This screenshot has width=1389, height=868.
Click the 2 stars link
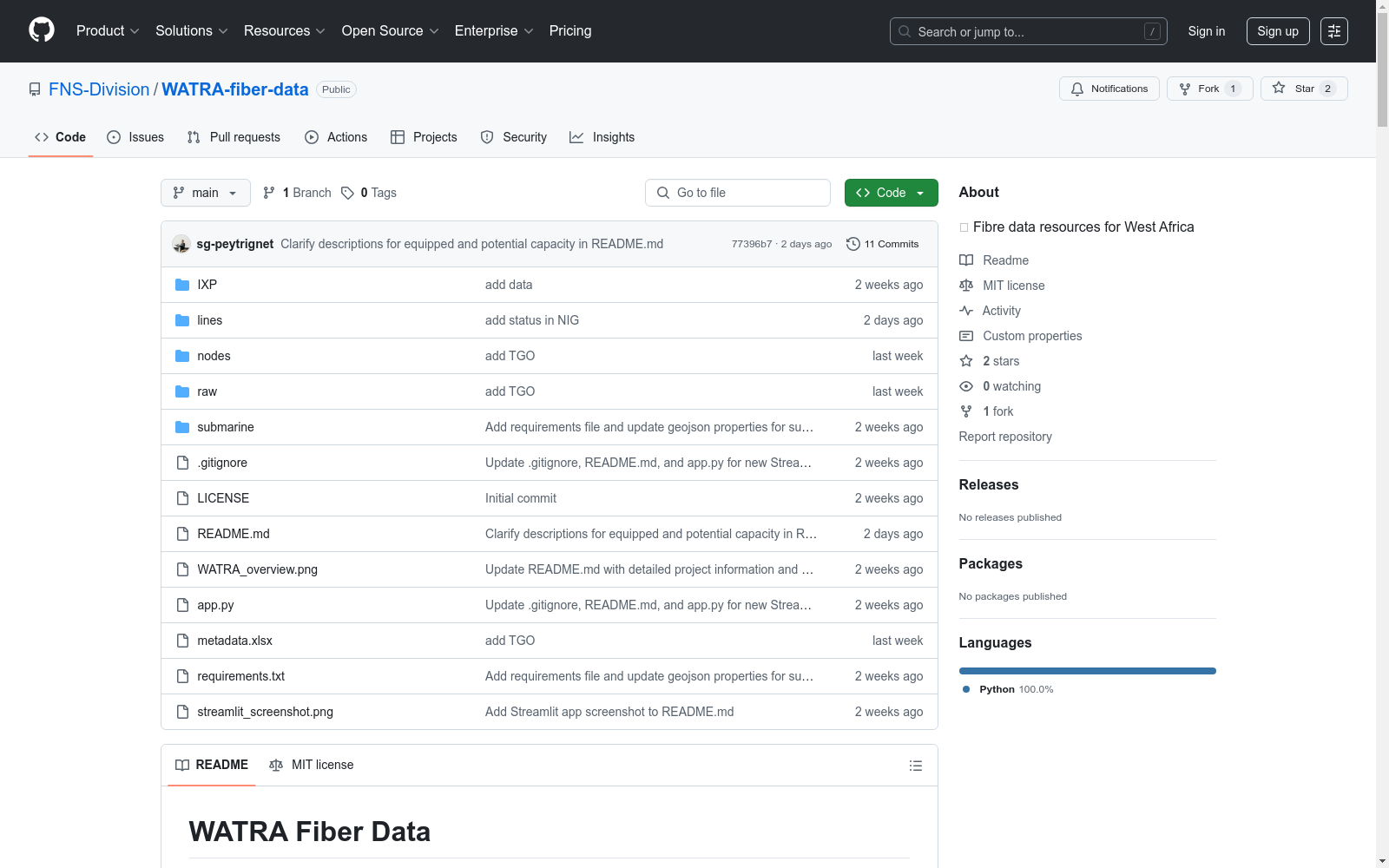1001,361
